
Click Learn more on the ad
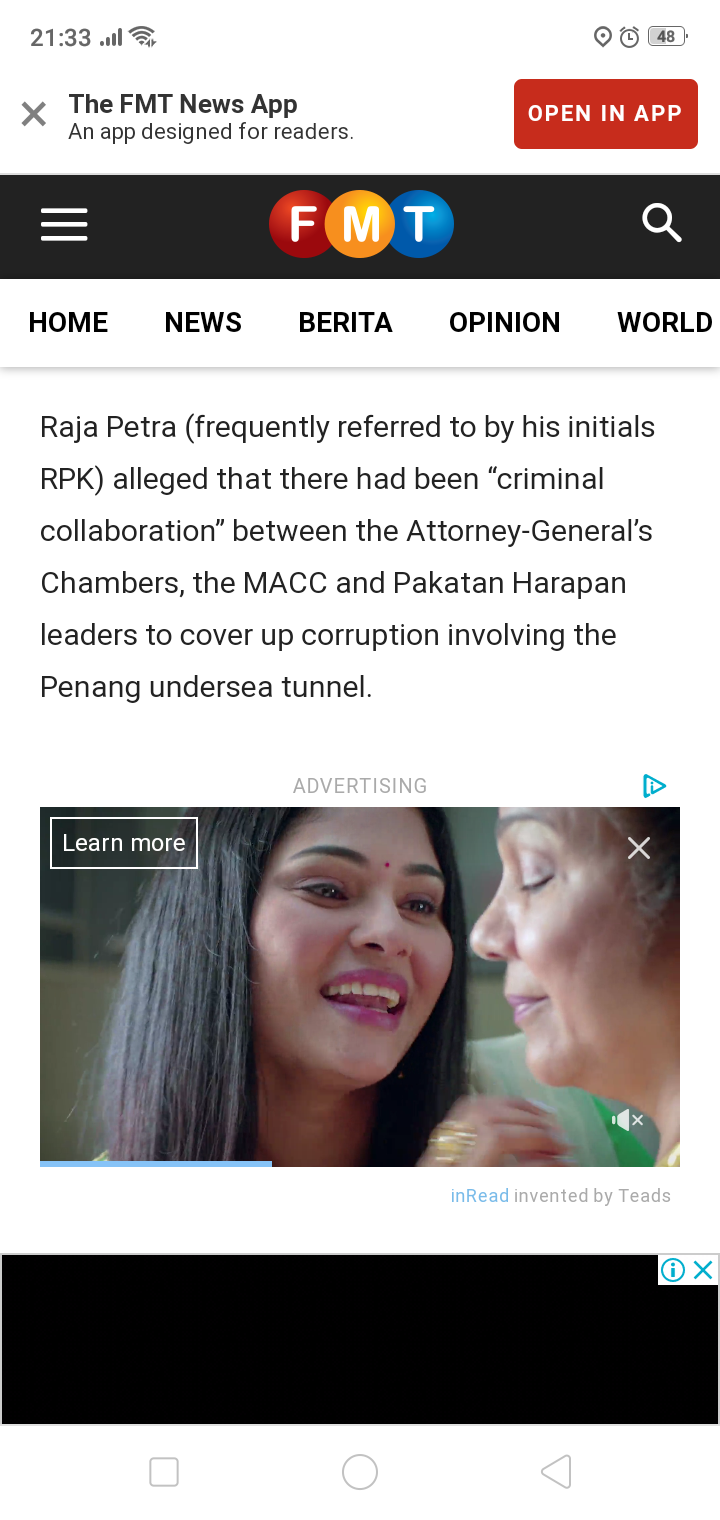coord(124,843)
